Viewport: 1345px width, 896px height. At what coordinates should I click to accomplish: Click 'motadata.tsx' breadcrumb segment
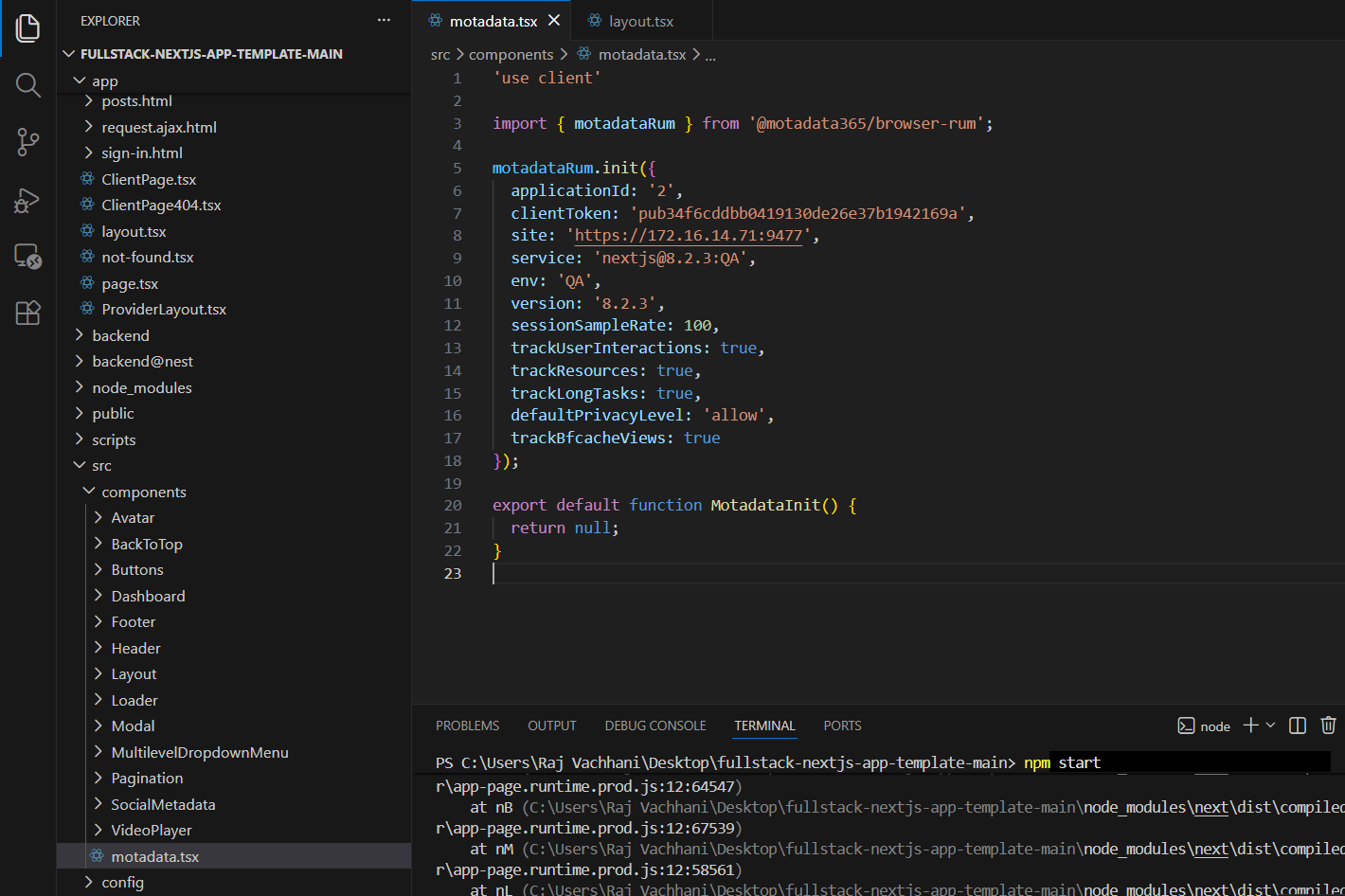point(642,55)
